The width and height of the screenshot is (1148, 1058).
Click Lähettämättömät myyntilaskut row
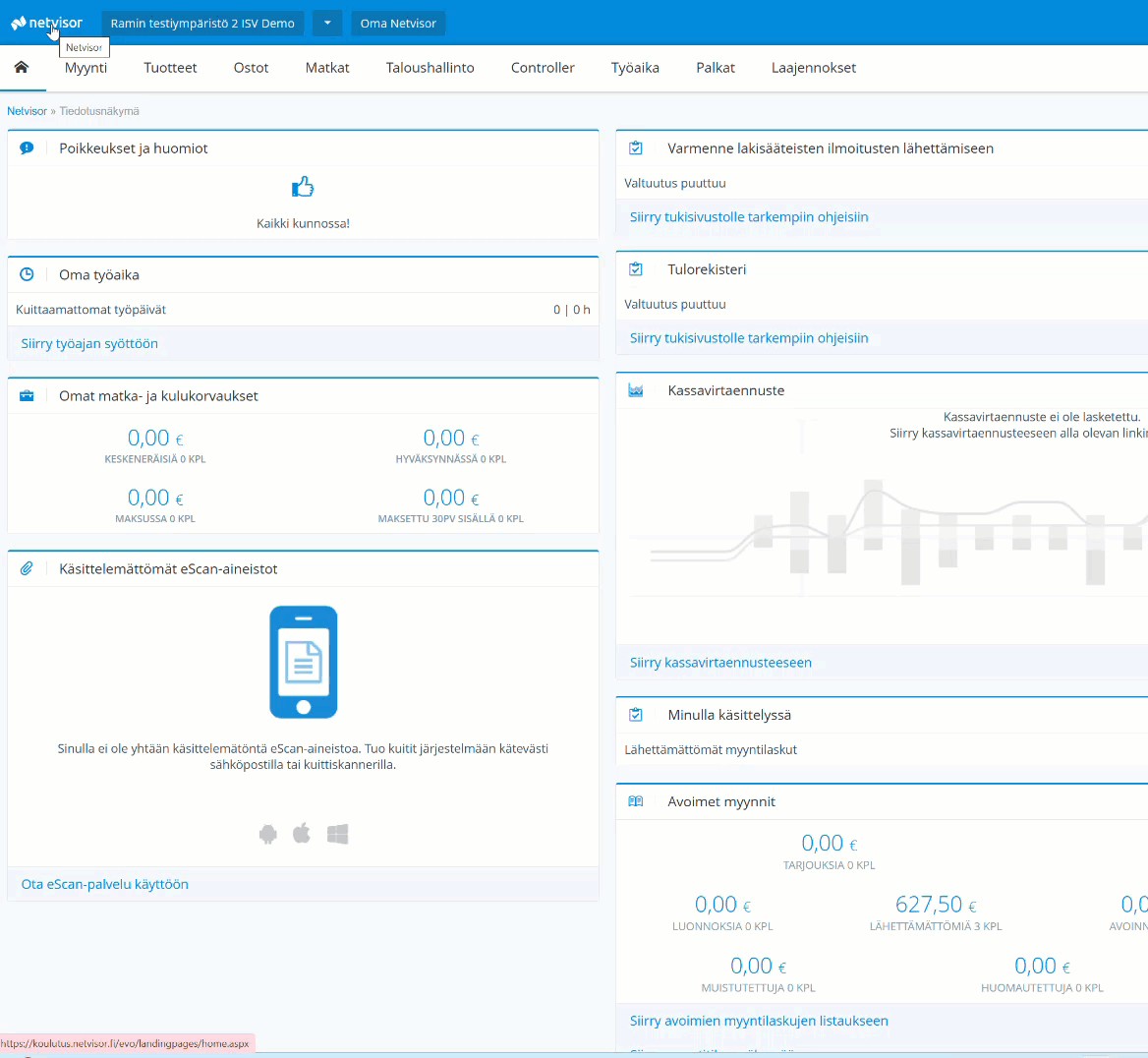(882, 749)
